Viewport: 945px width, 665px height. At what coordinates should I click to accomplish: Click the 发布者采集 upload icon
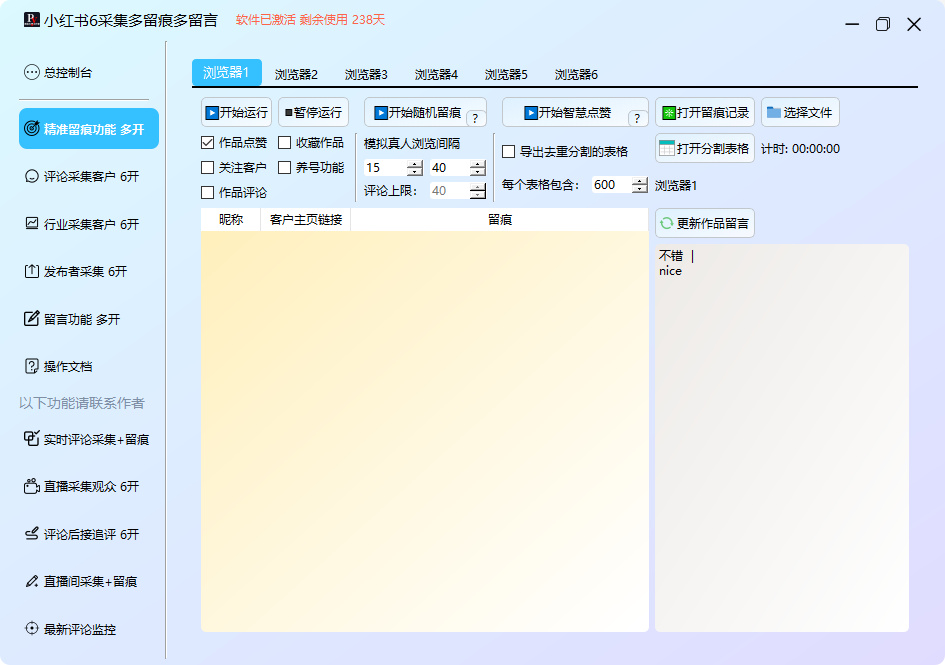click(x=31, y=271)
